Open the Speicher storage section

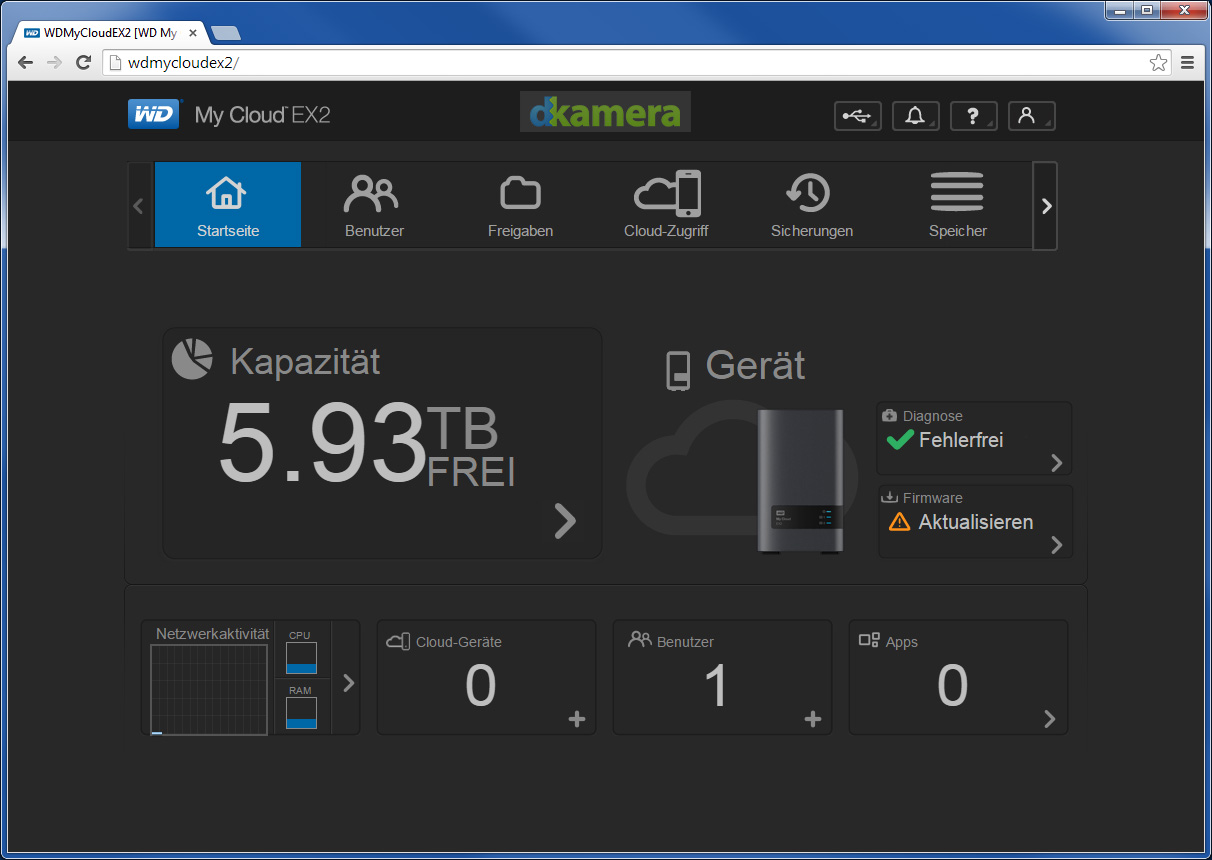[958, 205]
